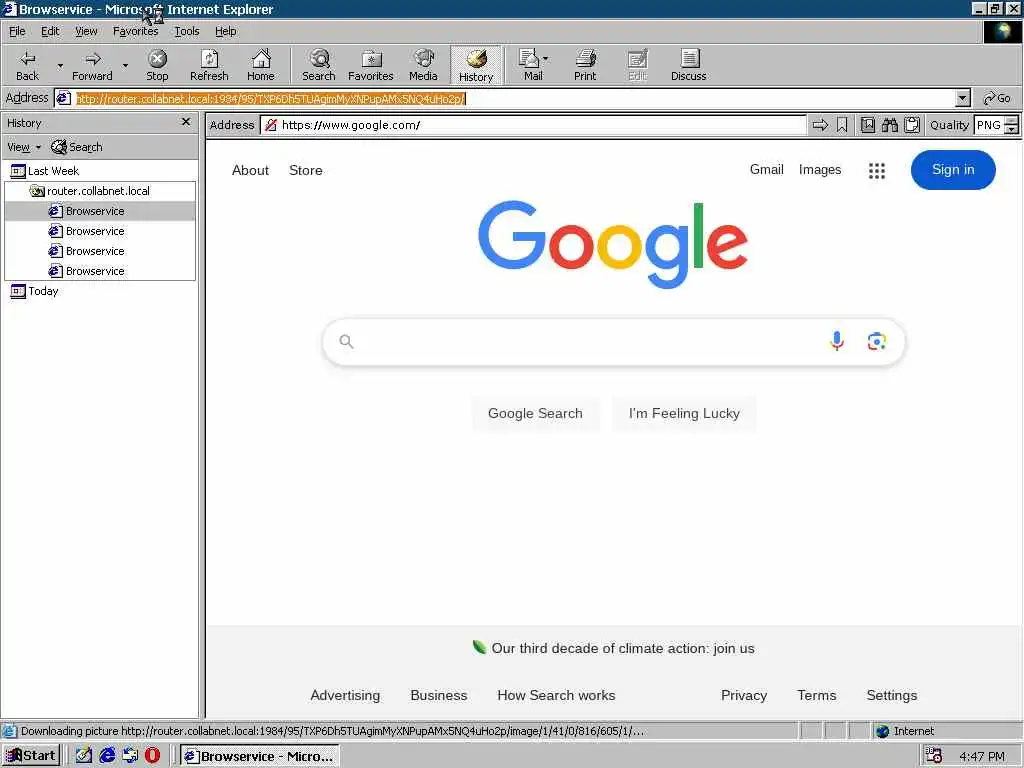Click the Browservice bookmark icon
This screenshot has width=1024, height=768.
point(842,125)
